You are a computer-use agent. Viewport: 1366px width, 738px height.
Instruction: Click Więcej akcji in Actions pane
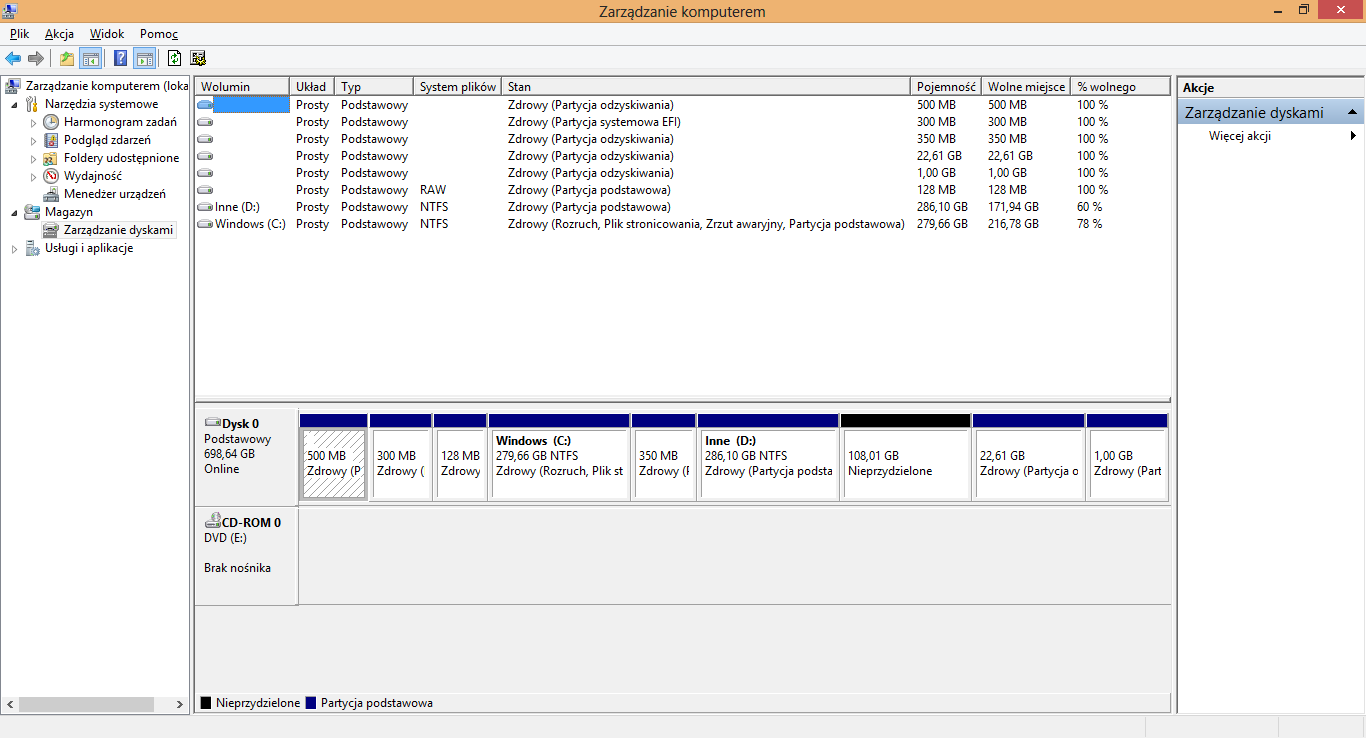tap(1239, 136)
